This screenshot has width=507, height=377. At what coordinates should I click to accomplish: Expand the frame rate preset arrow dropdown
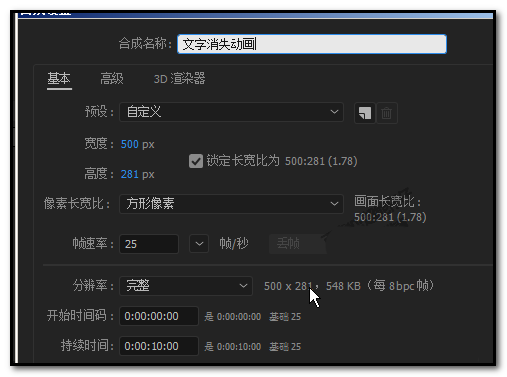click(x=199, y=244)
